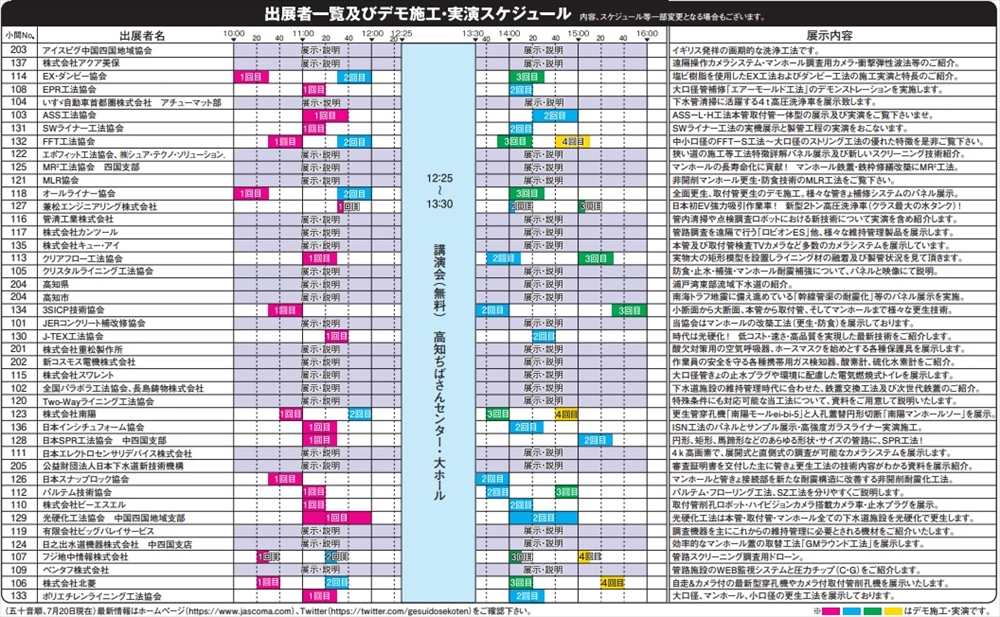Click exhibitor name 管清工業株式会社

[x=78, y=219]
